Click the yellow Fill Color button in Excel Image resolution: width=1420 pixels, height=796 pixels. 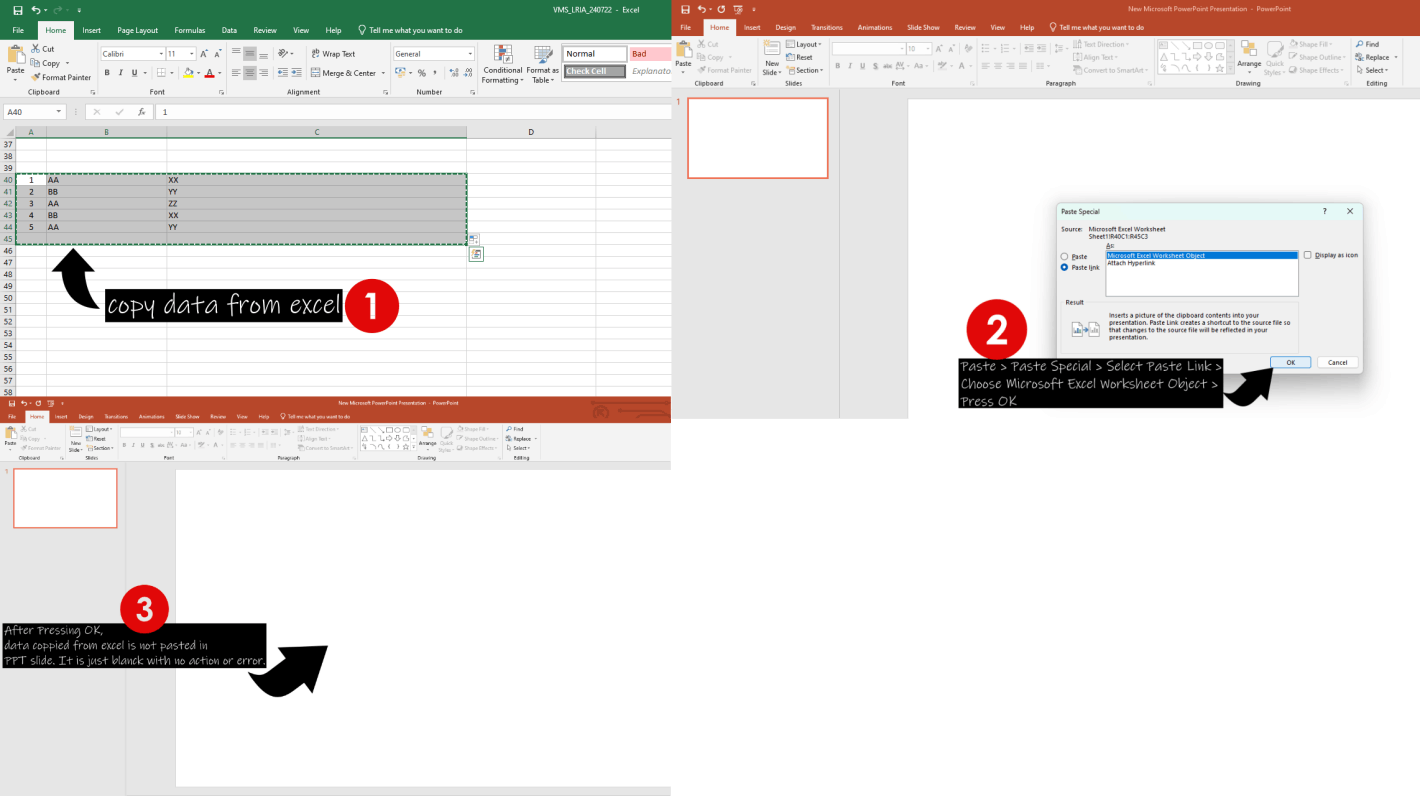(187, 73)
